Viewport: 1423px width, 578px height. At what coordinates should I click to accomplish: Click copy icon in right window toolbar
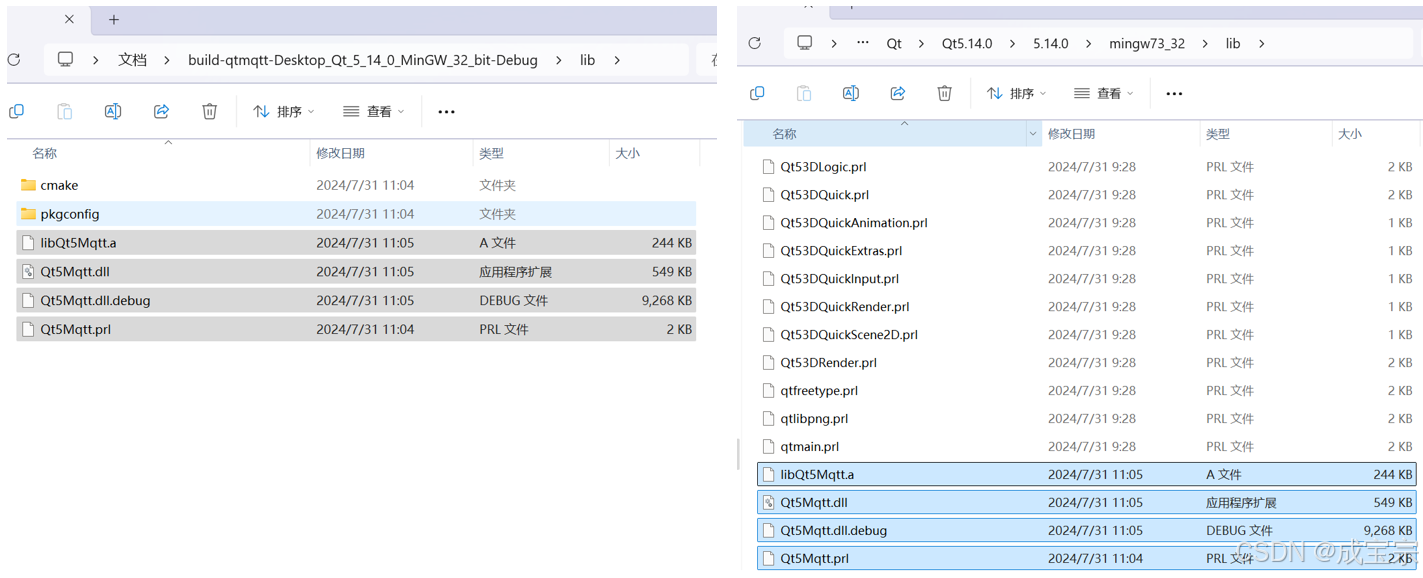[x=757, y=93]
